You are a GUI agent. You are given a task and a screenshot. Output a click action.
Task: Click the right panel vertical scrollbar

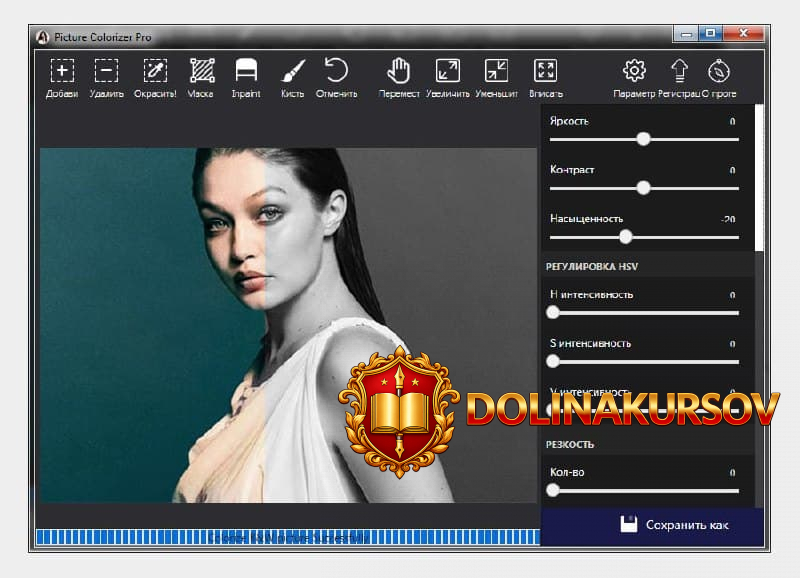pyautogui.click(x=759, y=180)
